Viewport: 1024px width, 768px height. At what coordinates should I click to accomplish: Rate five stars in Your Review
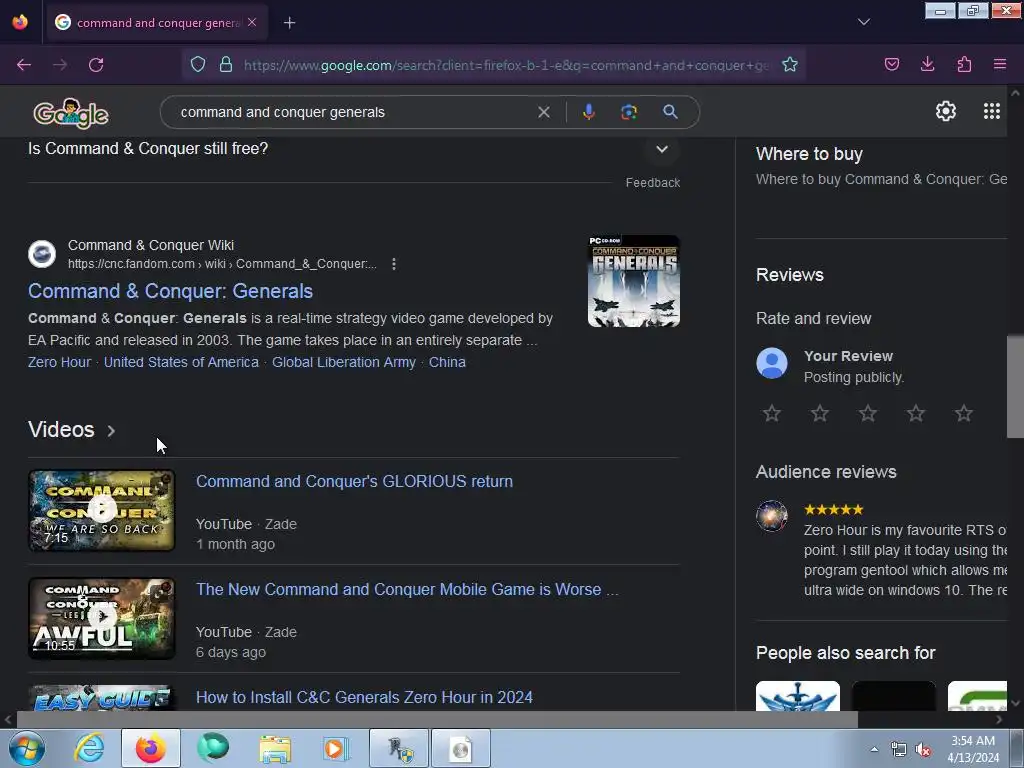964,413
